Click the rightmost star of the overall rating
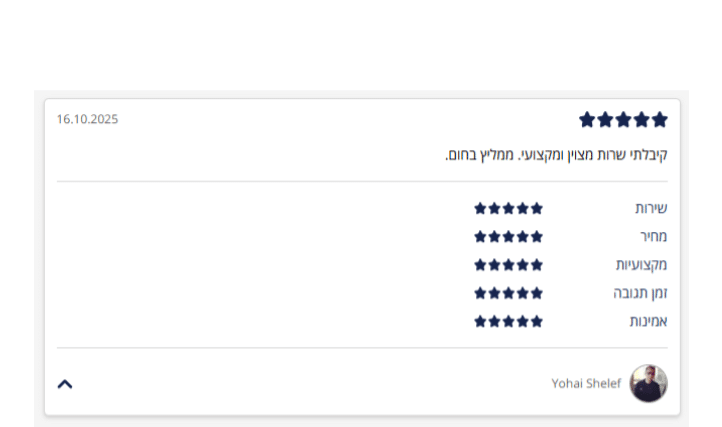Image resolution: width=722 pixels, height=427 pixels. coord(659,120)
